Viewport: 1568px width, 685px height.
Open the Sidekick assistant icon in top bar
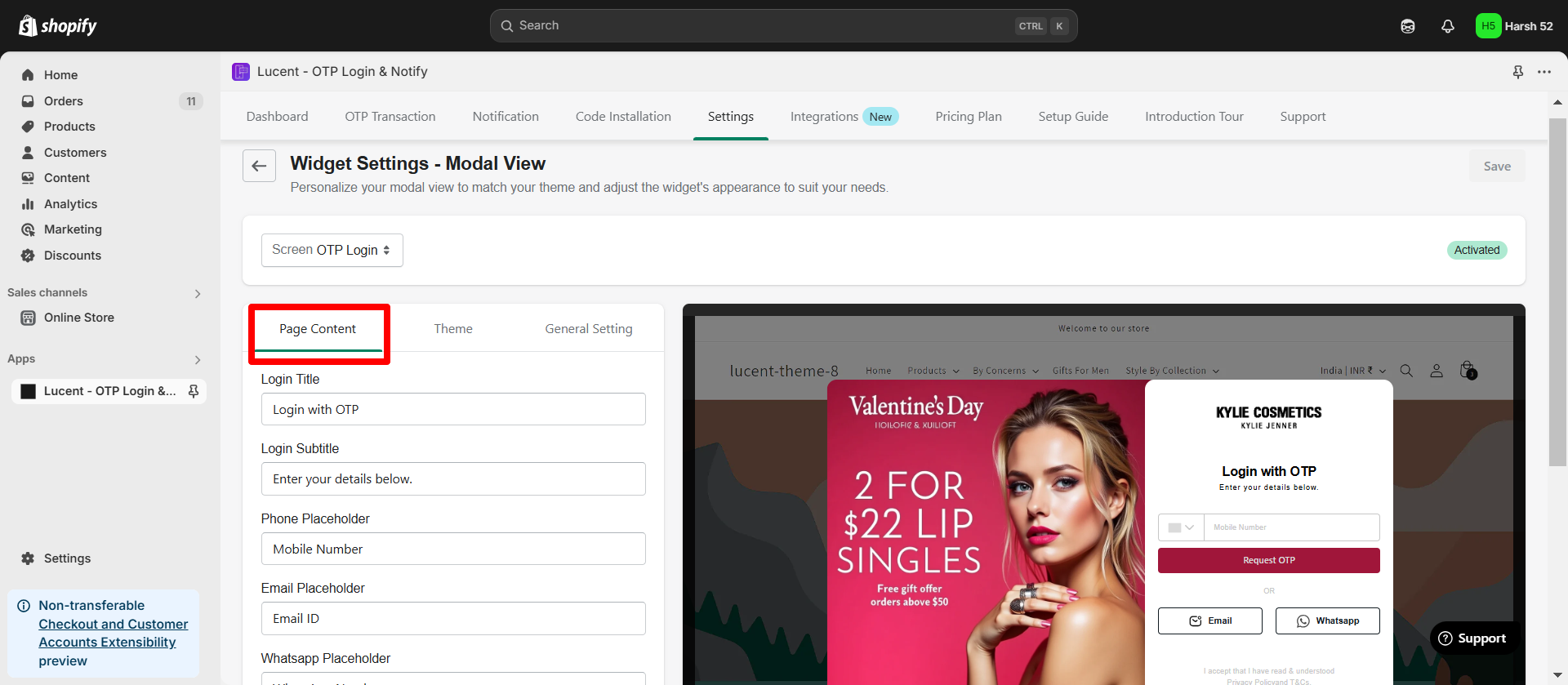pos(1408,26)
